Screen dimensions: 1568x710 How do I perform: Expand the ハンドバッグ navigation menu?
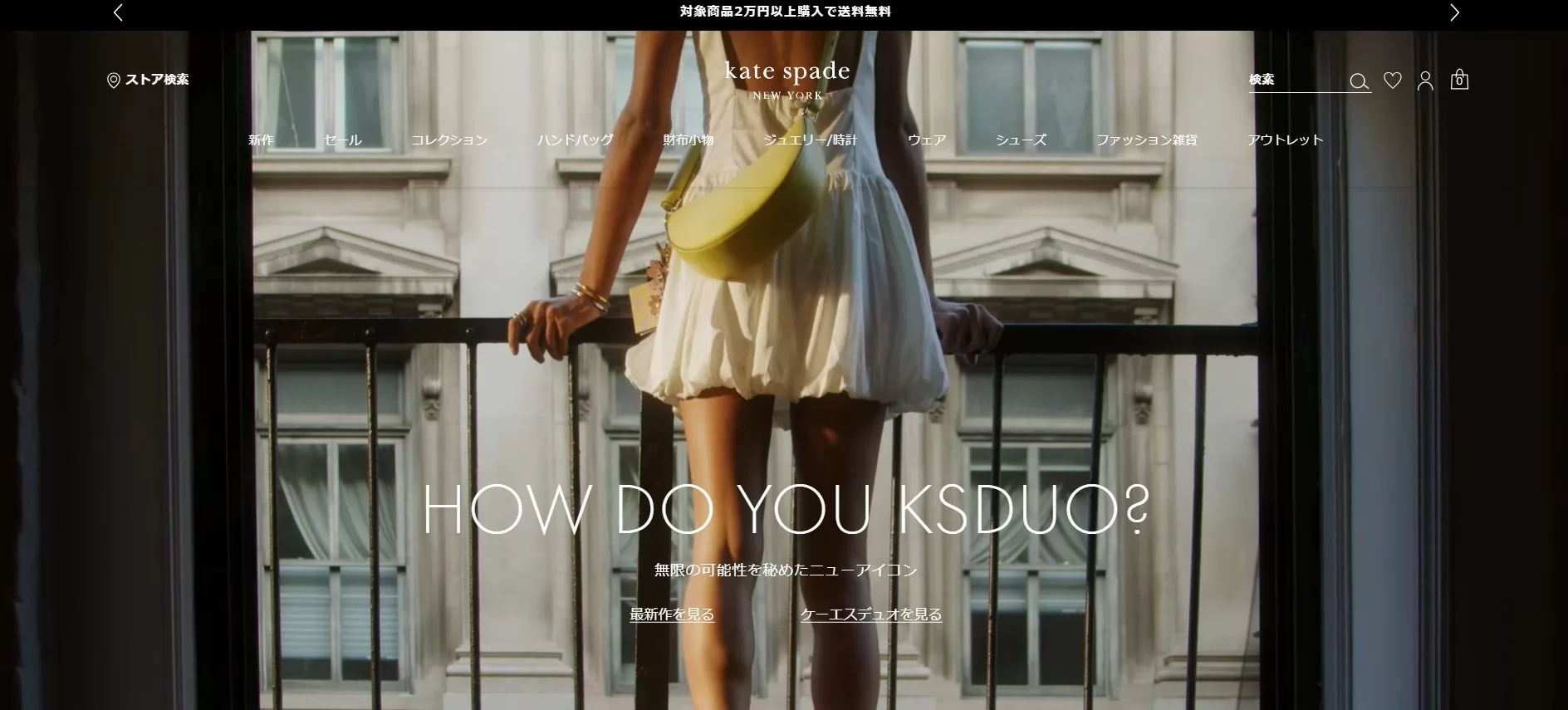575,140
